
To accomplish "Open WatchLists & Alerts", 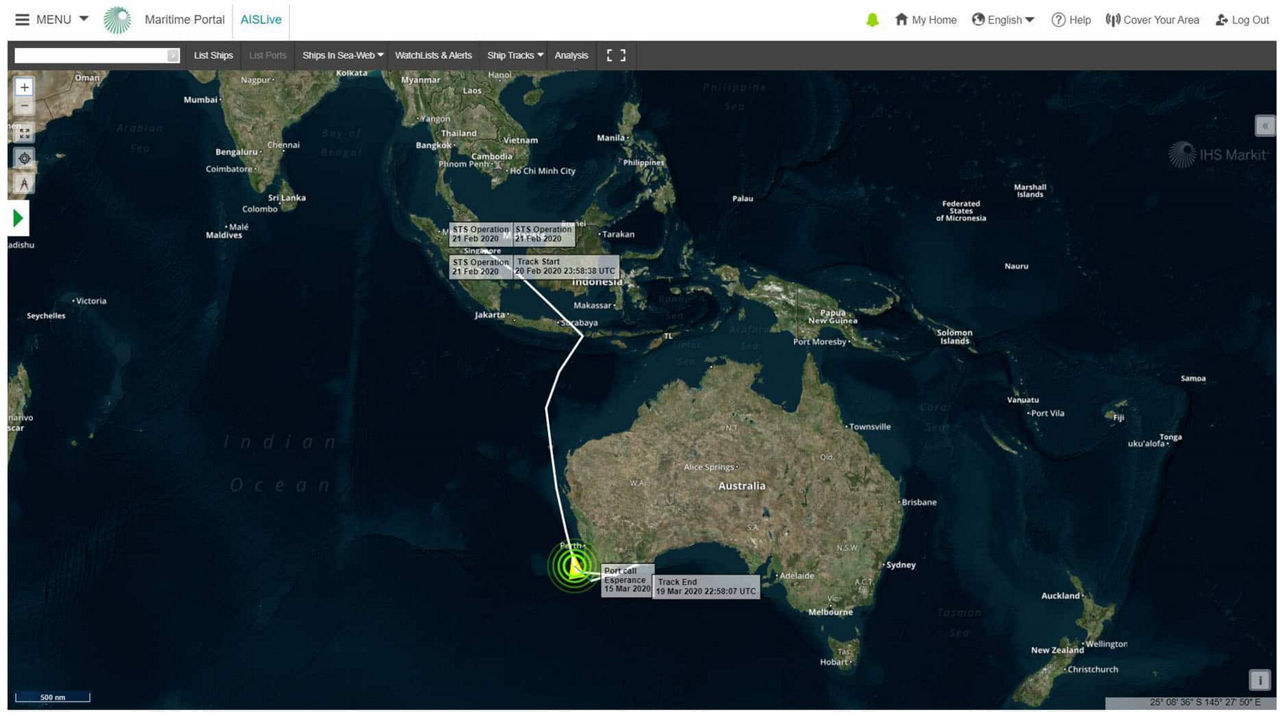I will 433,56.
